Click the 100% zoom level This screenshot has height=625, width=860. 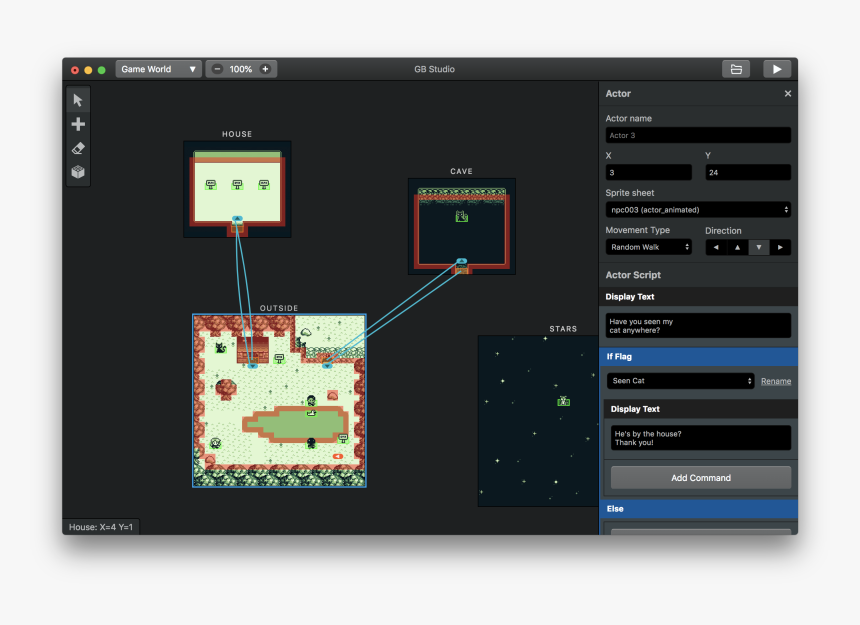[x=241, y=69]
